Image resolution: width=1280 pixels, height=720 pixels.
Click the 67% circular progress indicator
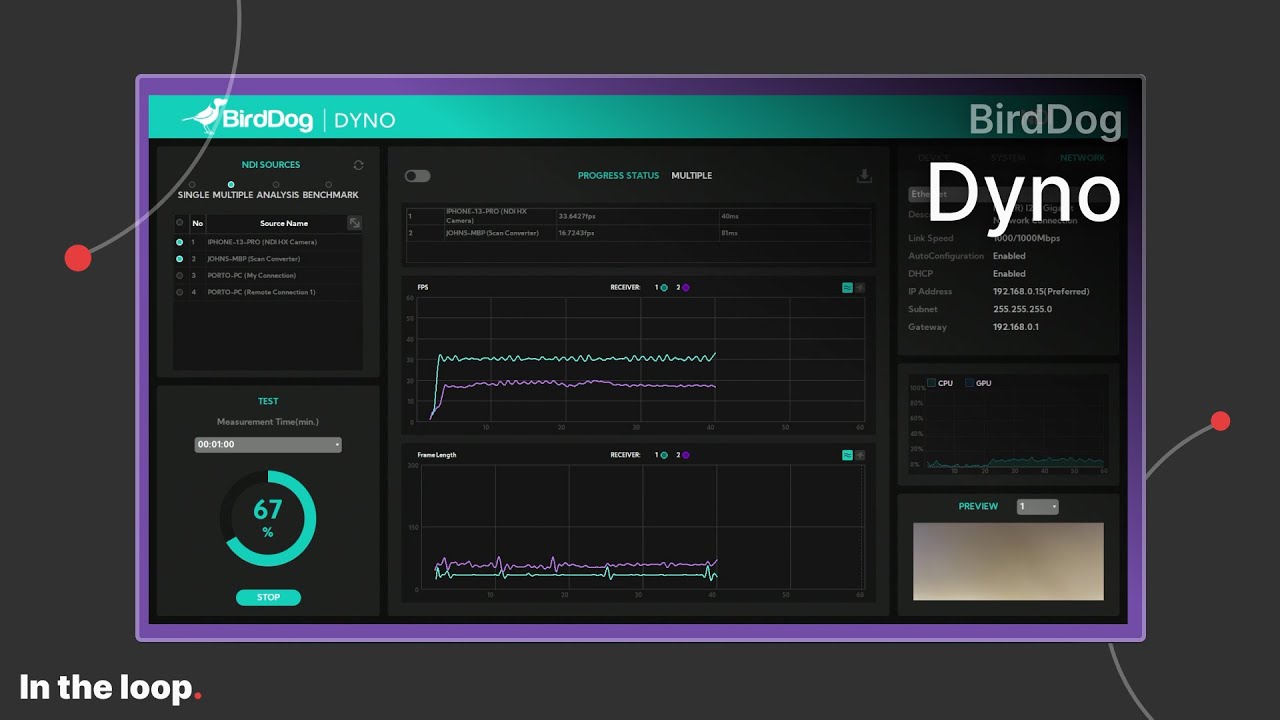click(268, 518)
